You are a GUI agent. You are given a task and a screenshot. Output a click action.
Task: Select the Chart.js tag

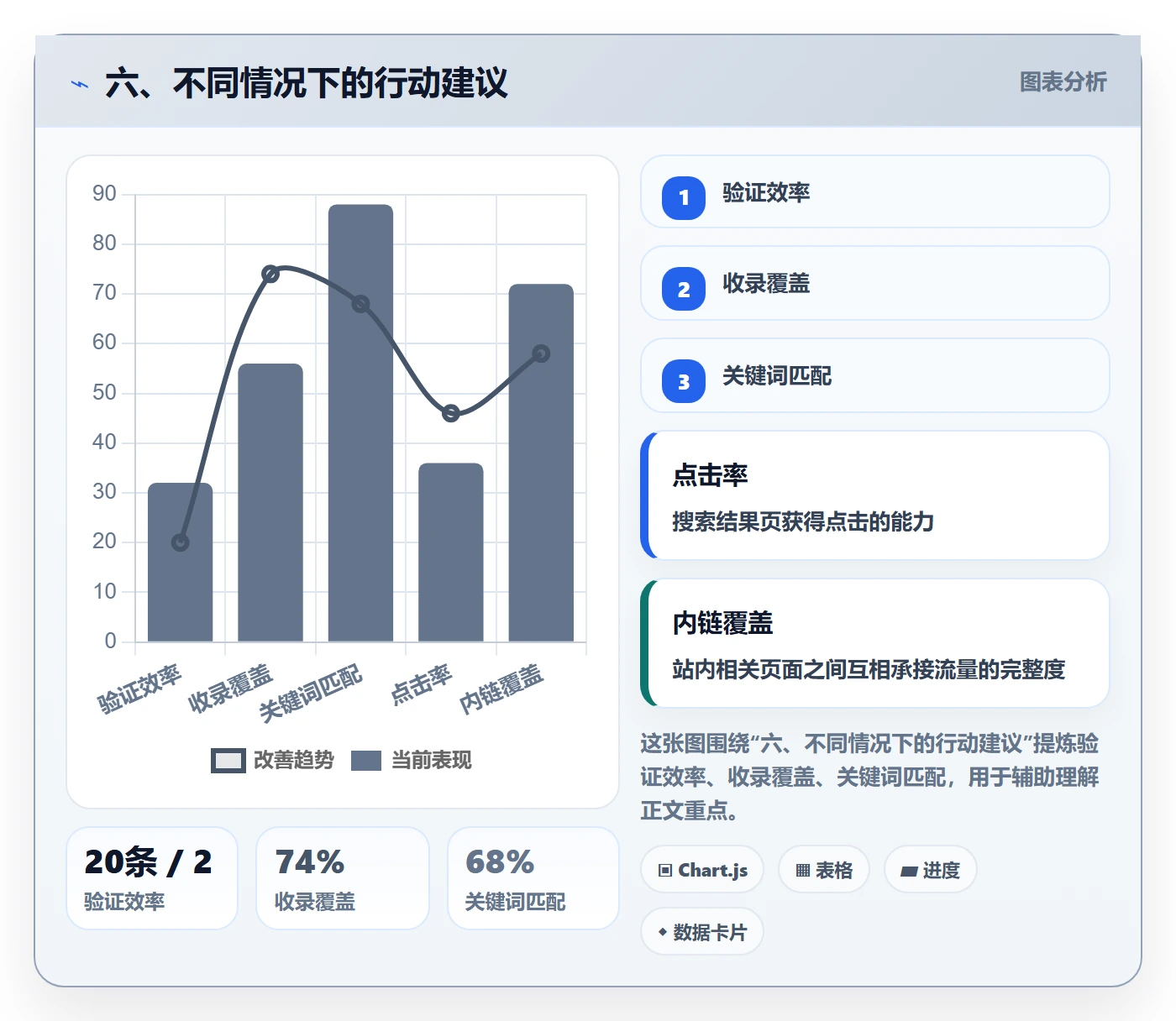coord(702,870)
